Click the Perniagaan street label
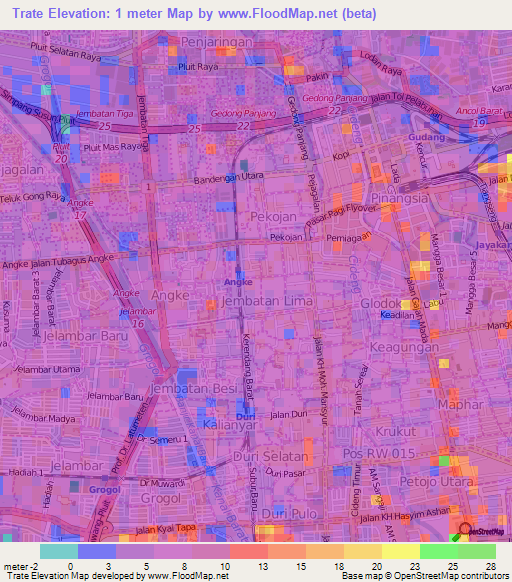The image size is (512, 582). [x=348, y=237]
